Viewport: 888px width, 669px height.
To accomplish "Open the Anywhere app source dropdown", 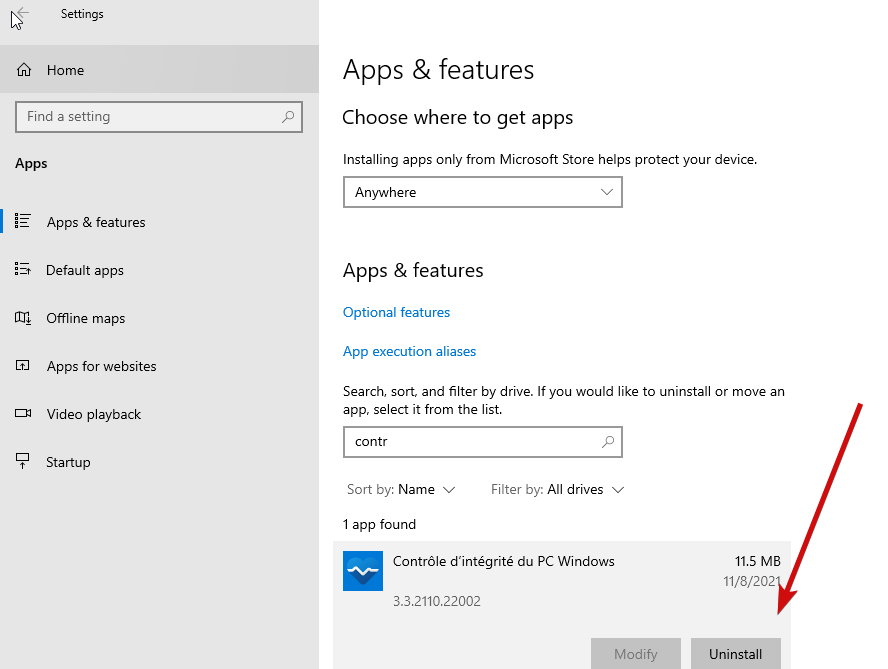I will [x=483, y=192].
